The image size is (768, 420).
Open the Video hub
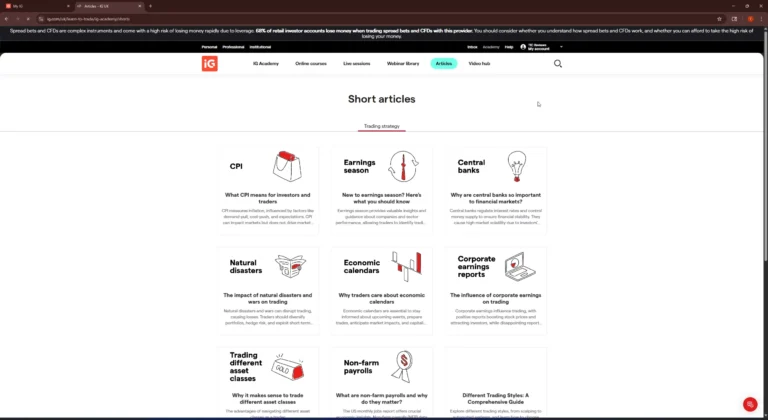click(479, 64)
